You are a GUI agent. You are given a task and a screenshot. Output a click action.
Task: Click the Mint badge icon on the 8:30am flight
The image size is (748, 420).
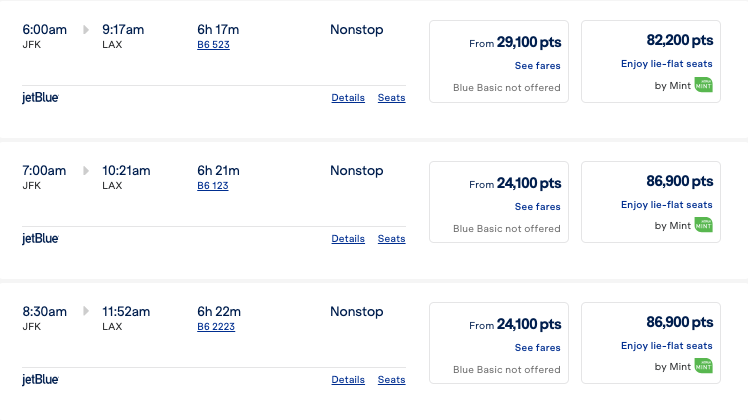(x=704, y=367)
